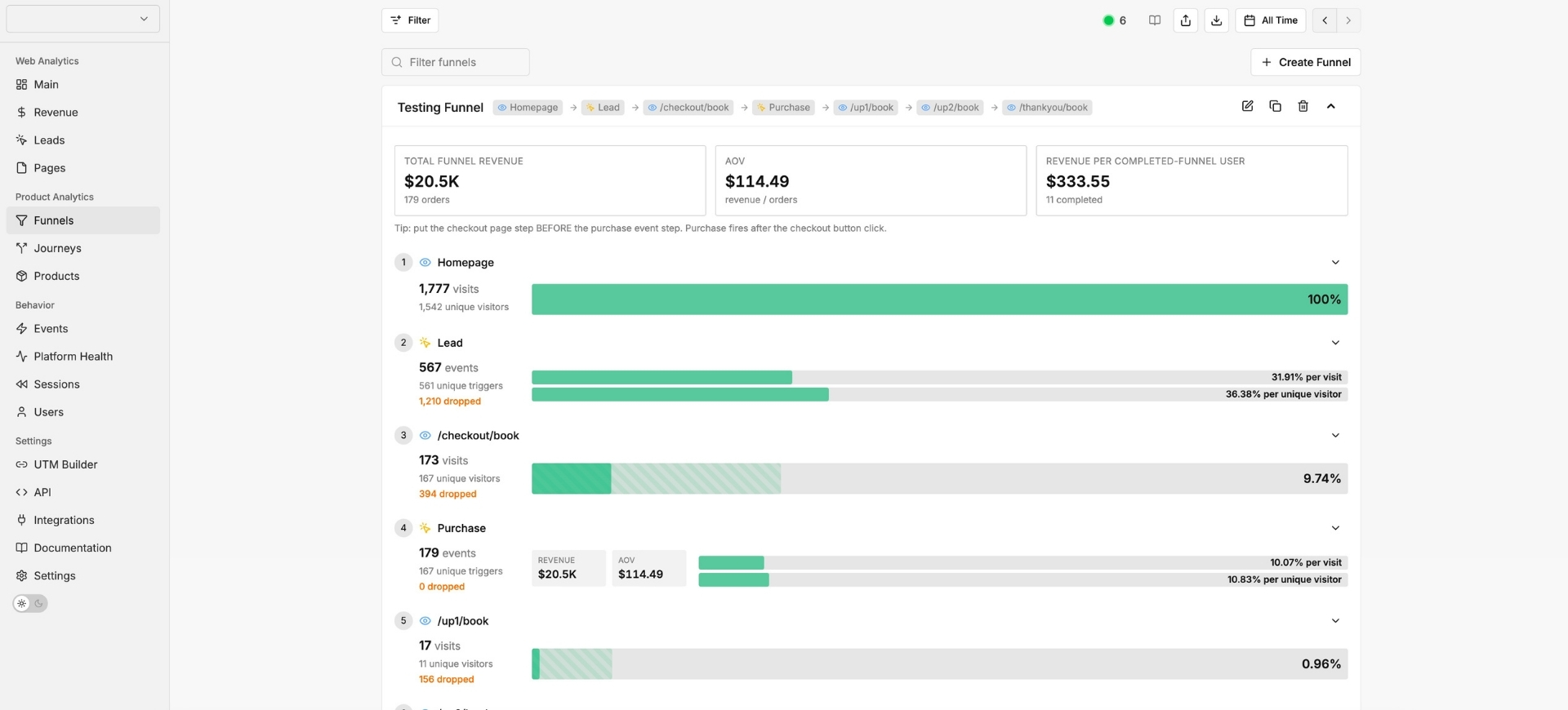Duplicate the Testing Funnel with copy icon
1568x710 pixels.
point(1275,106)
